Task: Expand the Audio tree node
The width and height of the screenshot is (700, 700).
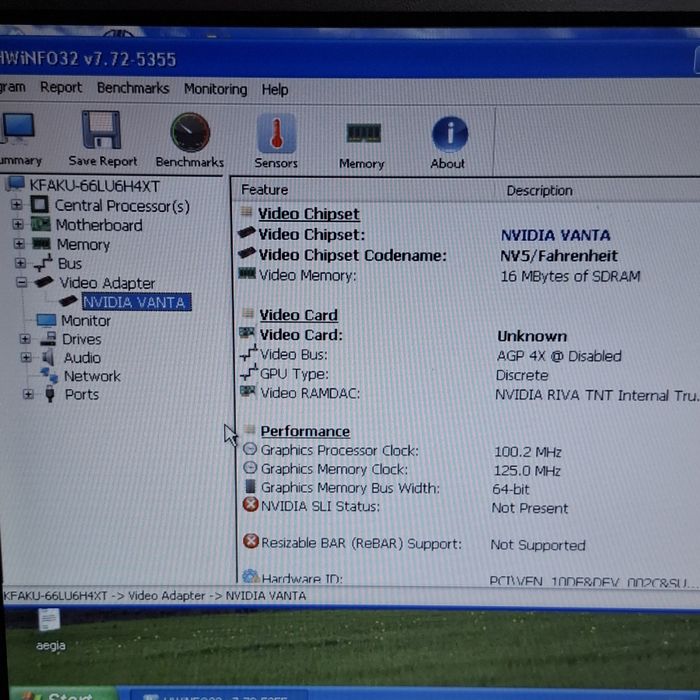Action: click(26, 357)
